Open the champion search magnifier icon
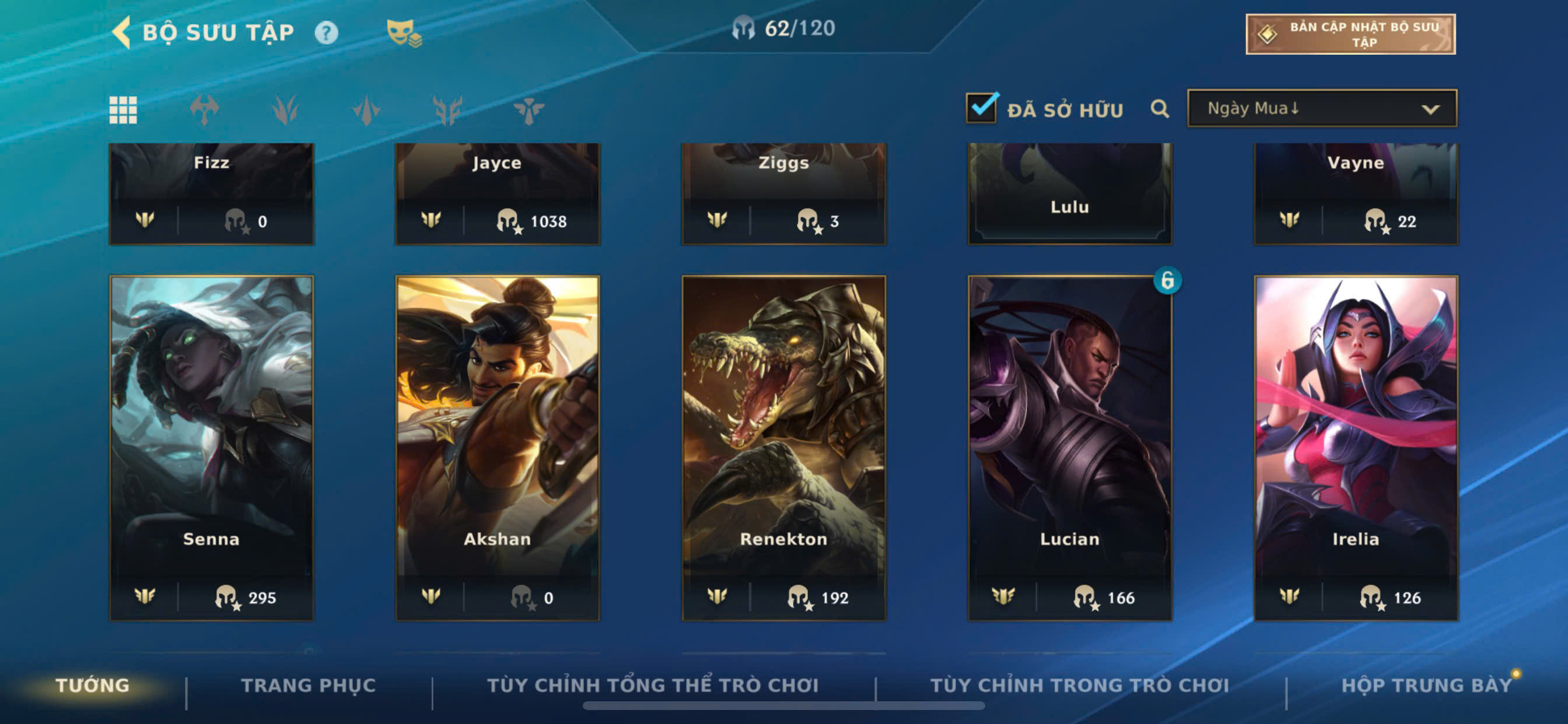The width and height of the screenshot is (1568, 724). pyautogui.click(x=1160, y=110)
